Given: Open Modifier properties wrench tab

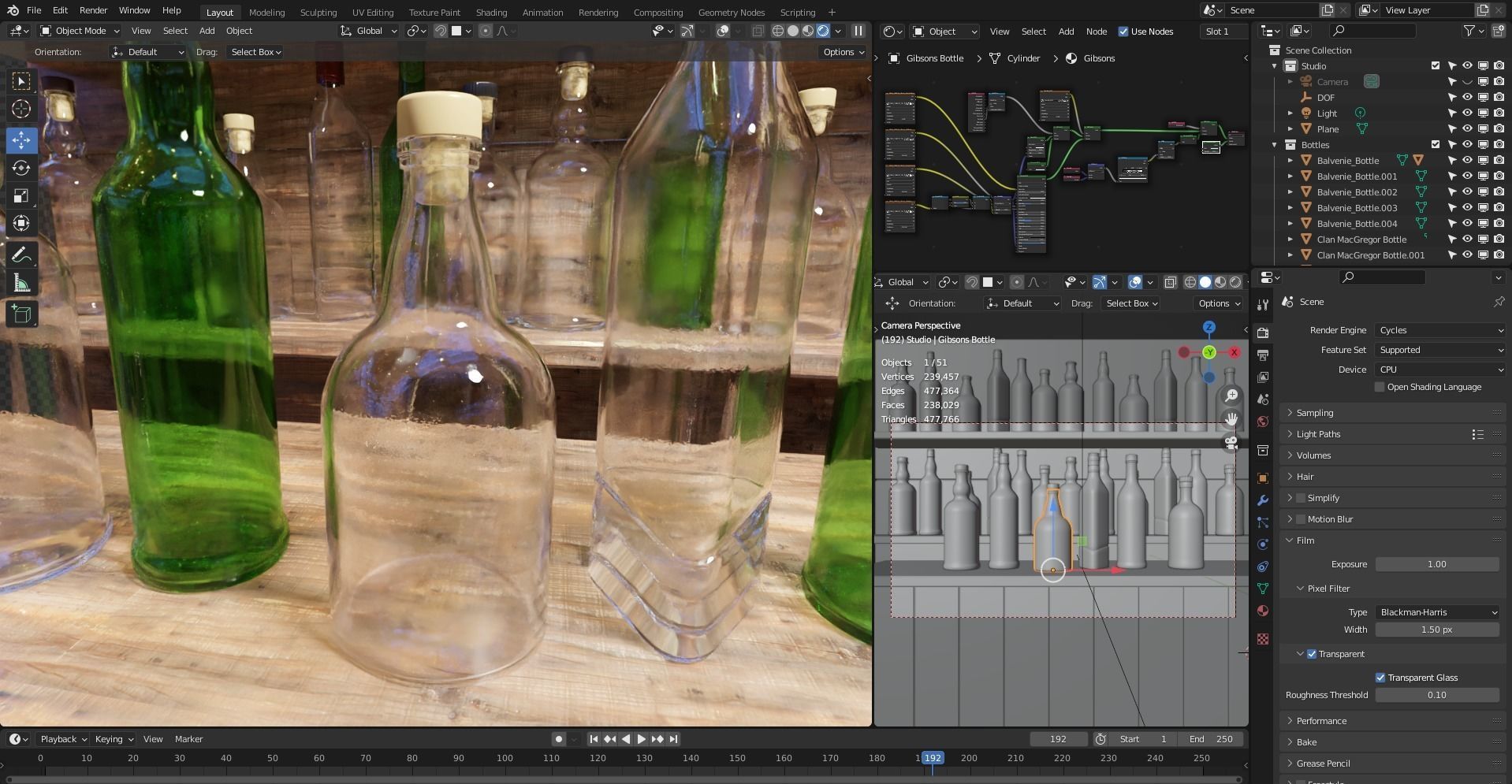Looking at the screenshot, I should 1263,500.
